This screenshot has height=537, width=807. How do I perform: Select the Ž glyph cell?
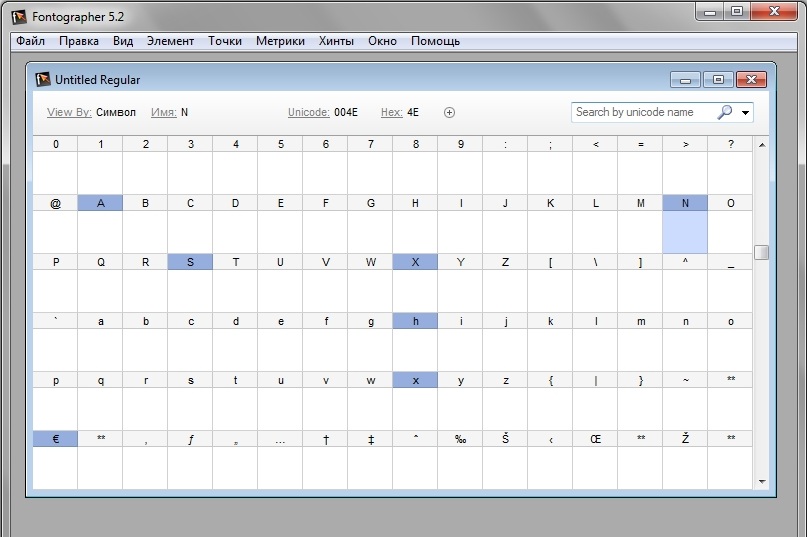(685, 460)
